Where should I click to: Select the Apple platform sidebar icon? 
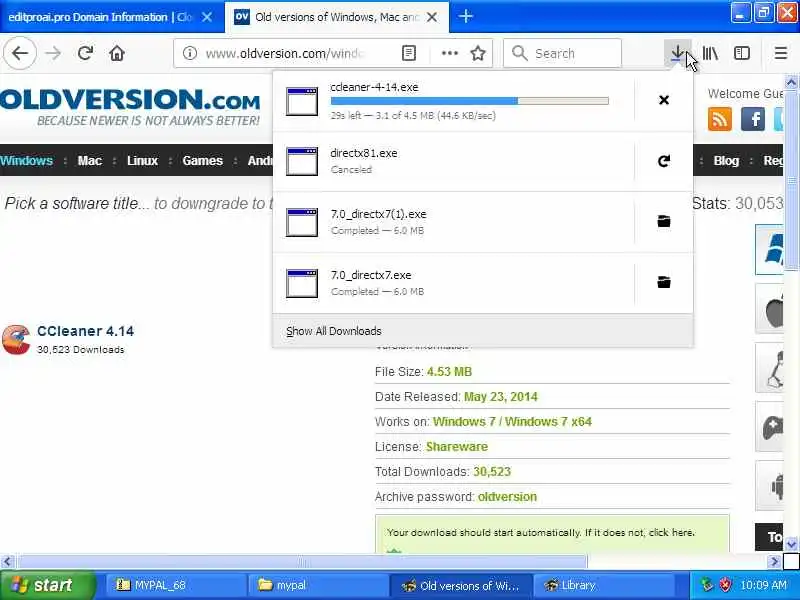[769, 309]
